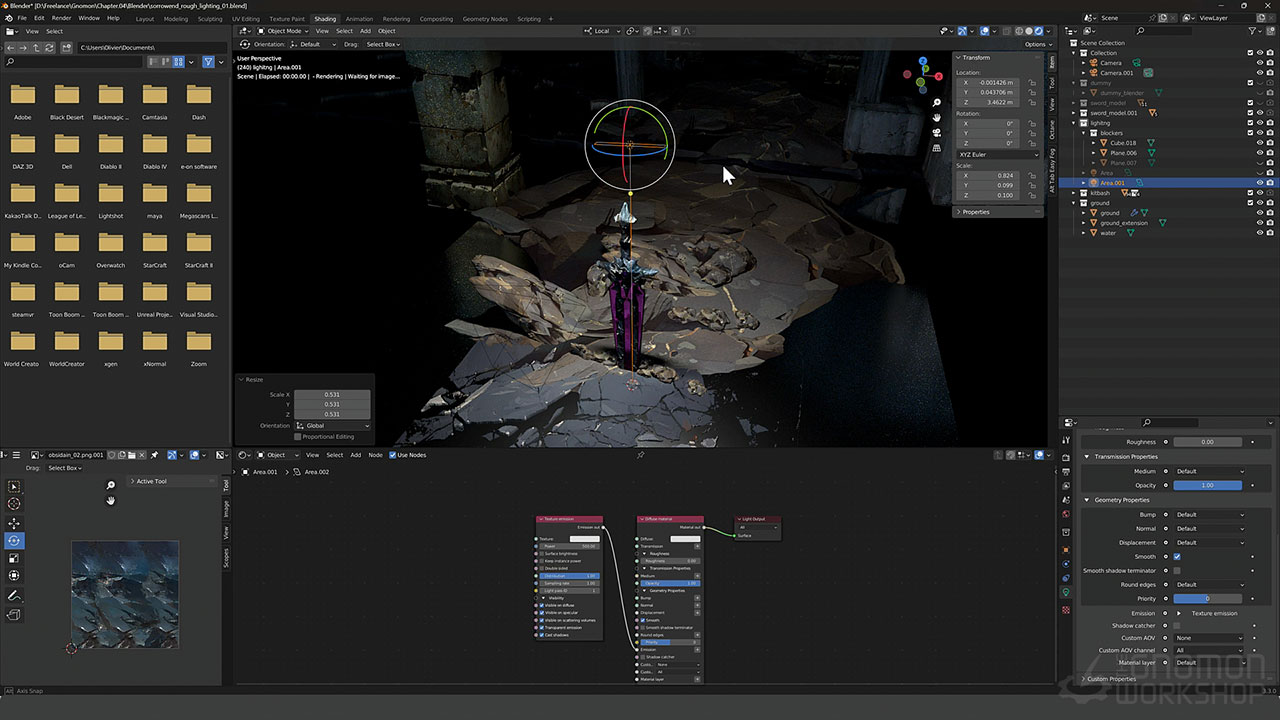Hide the water object in outliner
This screenshot has height=720, width=1280.
[1259, 233]
